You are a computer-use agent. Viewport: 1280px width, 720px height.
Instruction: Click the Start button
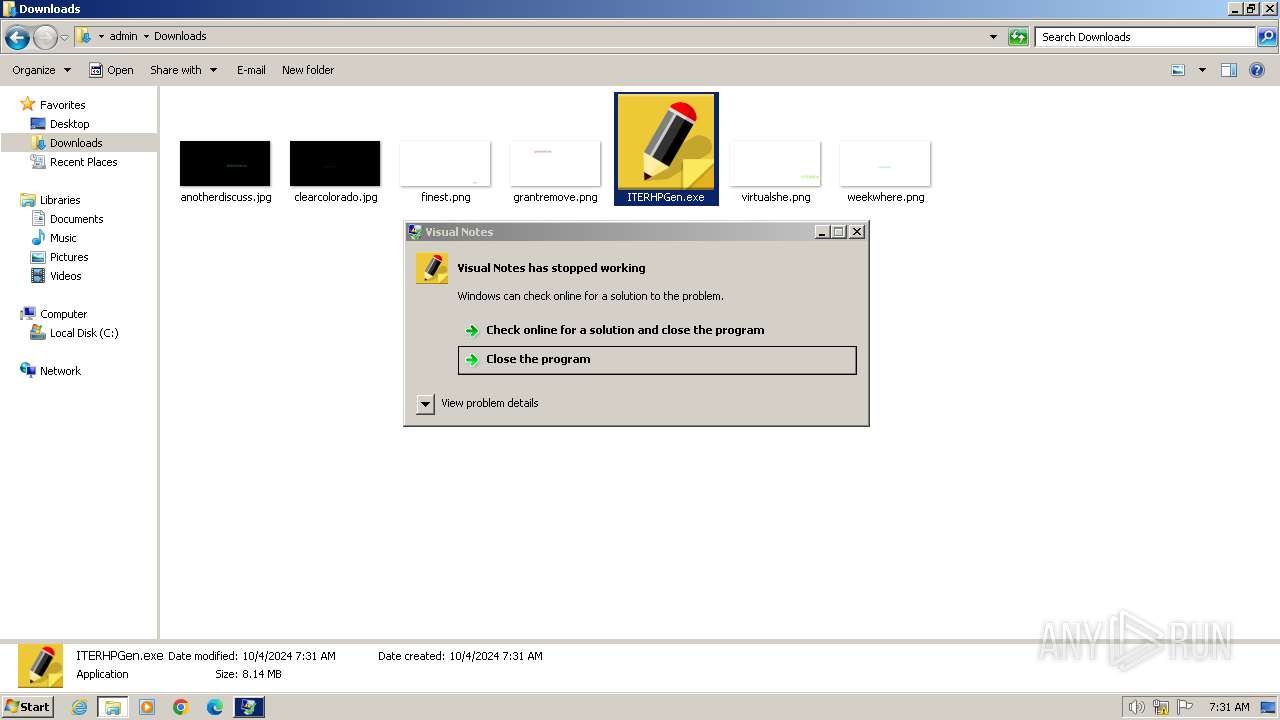(x=28, y=706)
